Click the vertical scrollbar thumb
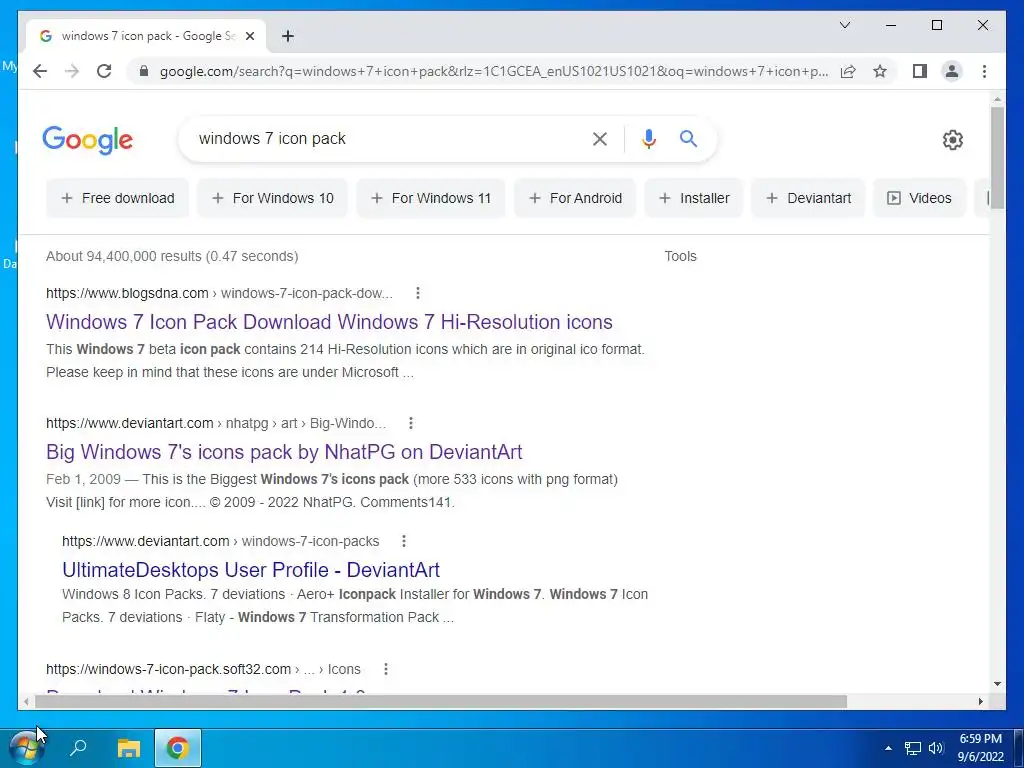 (997, 157)
